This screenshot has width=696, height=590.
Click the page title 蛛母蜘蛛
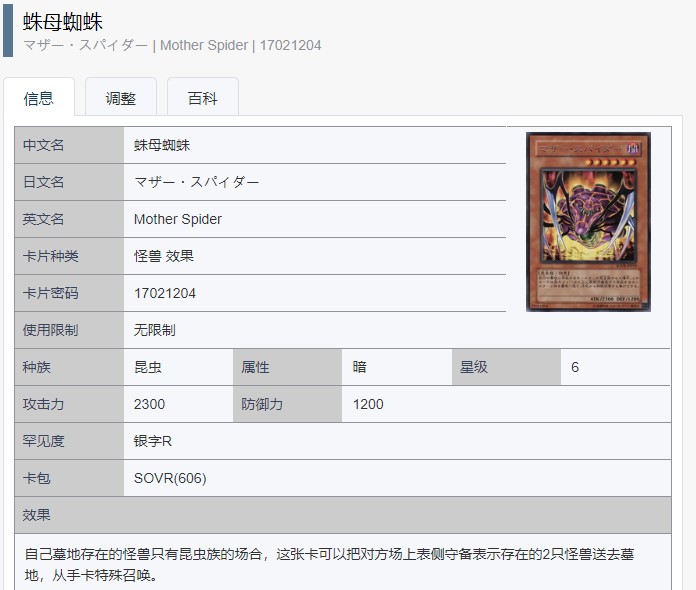pos(63,22)
